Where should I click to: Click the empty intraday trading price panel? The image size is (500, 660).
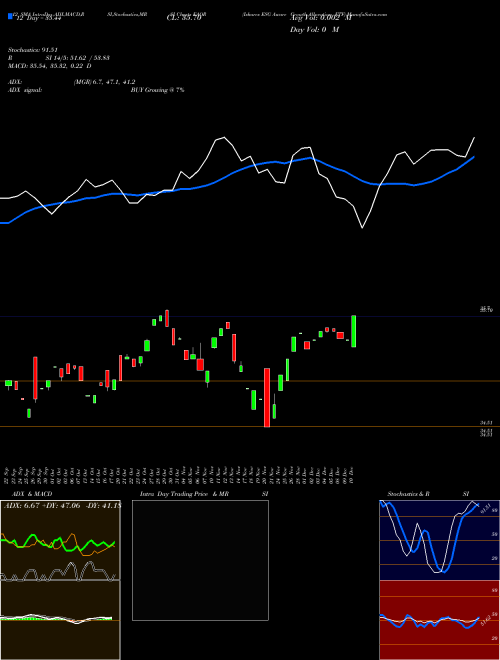click(x=200, y=560)
